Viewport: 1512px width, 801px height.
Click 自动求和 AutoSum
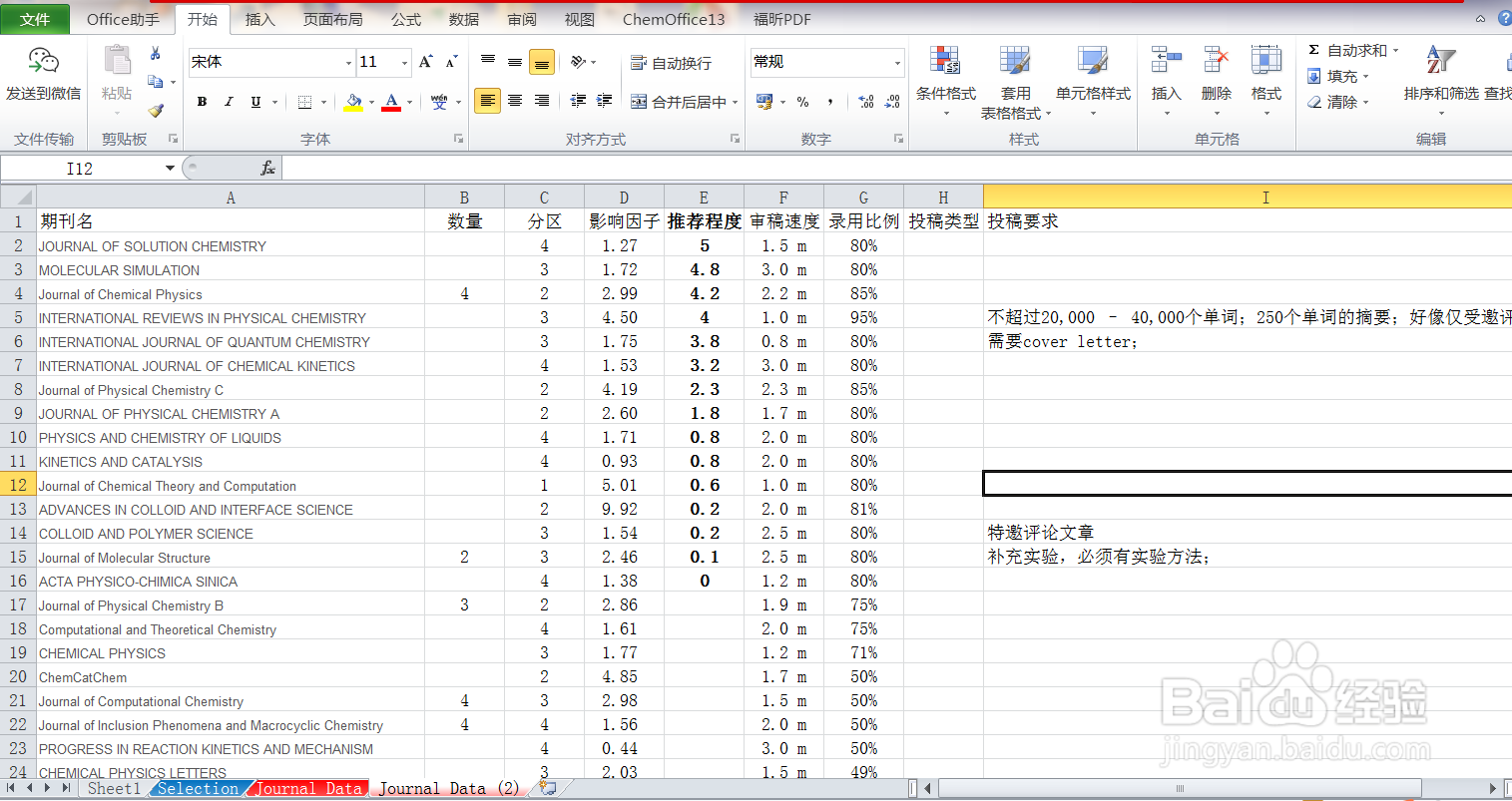coord(1347,50)
